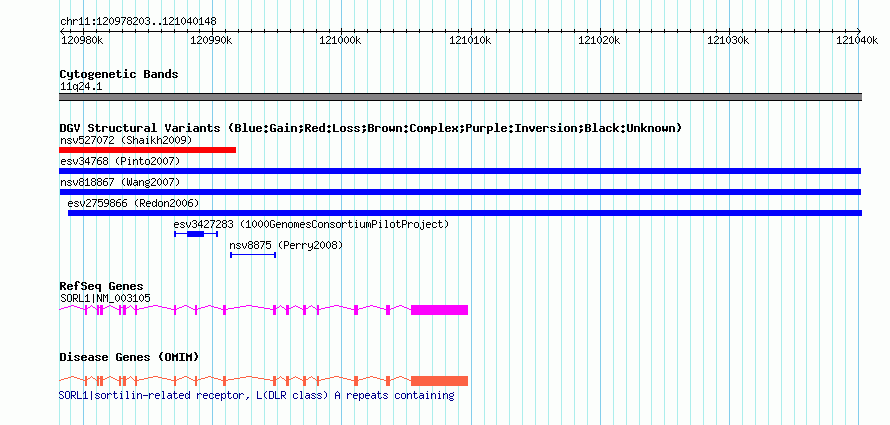Open the nsv818867 (Wang2007) label
890x425 pixels.
point(120,182)
